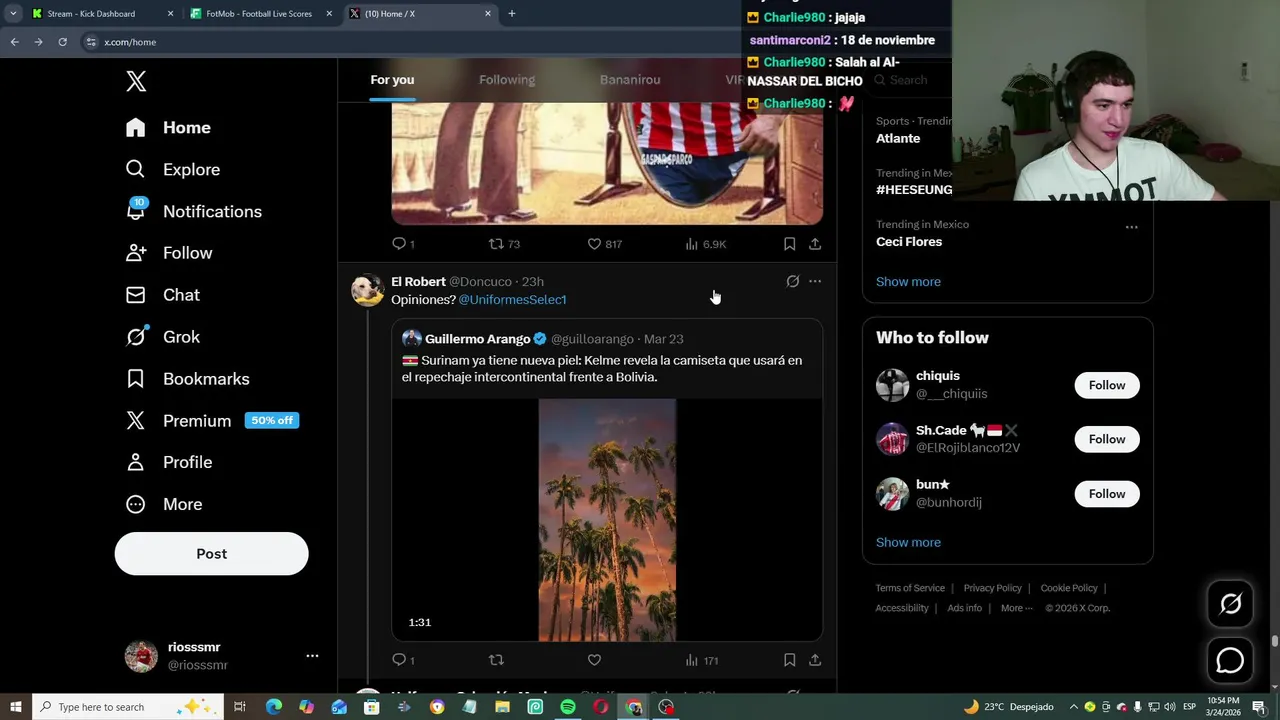The height and width of the screenshot is (720, 1280).
Task: Ask Grok about El Robert's post
Action: (793, 282)
